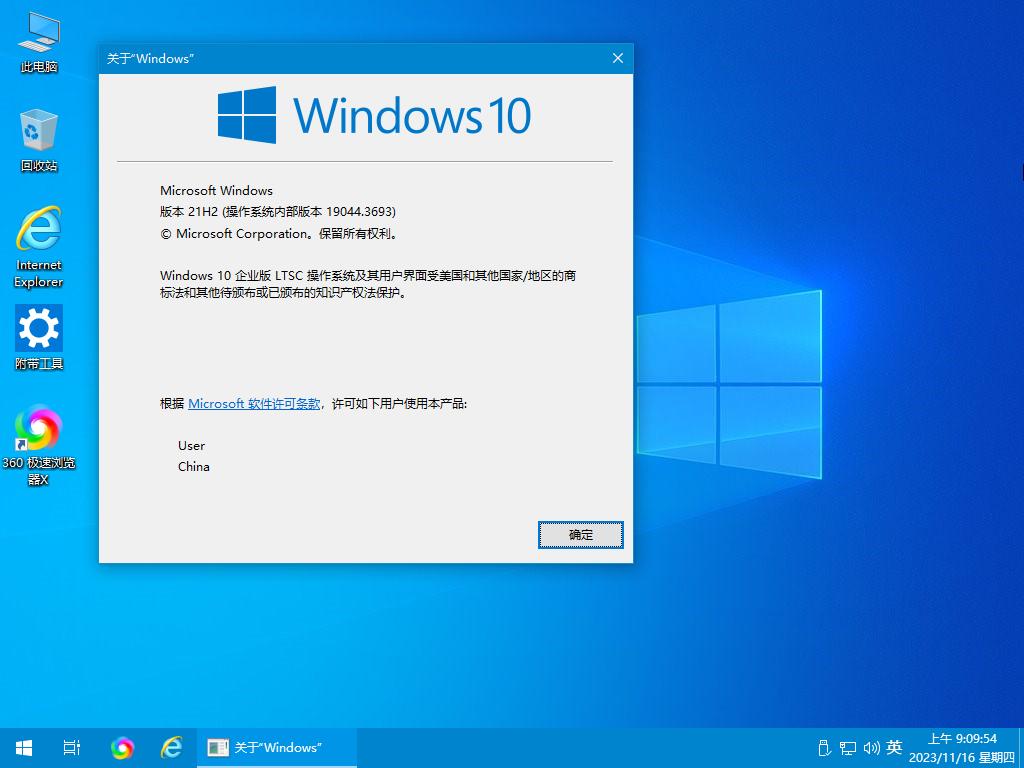The height and width of the screenshot is (768, 1024).
Task: Click the Microsoft Windows heading text
Action: coord(216,191)
